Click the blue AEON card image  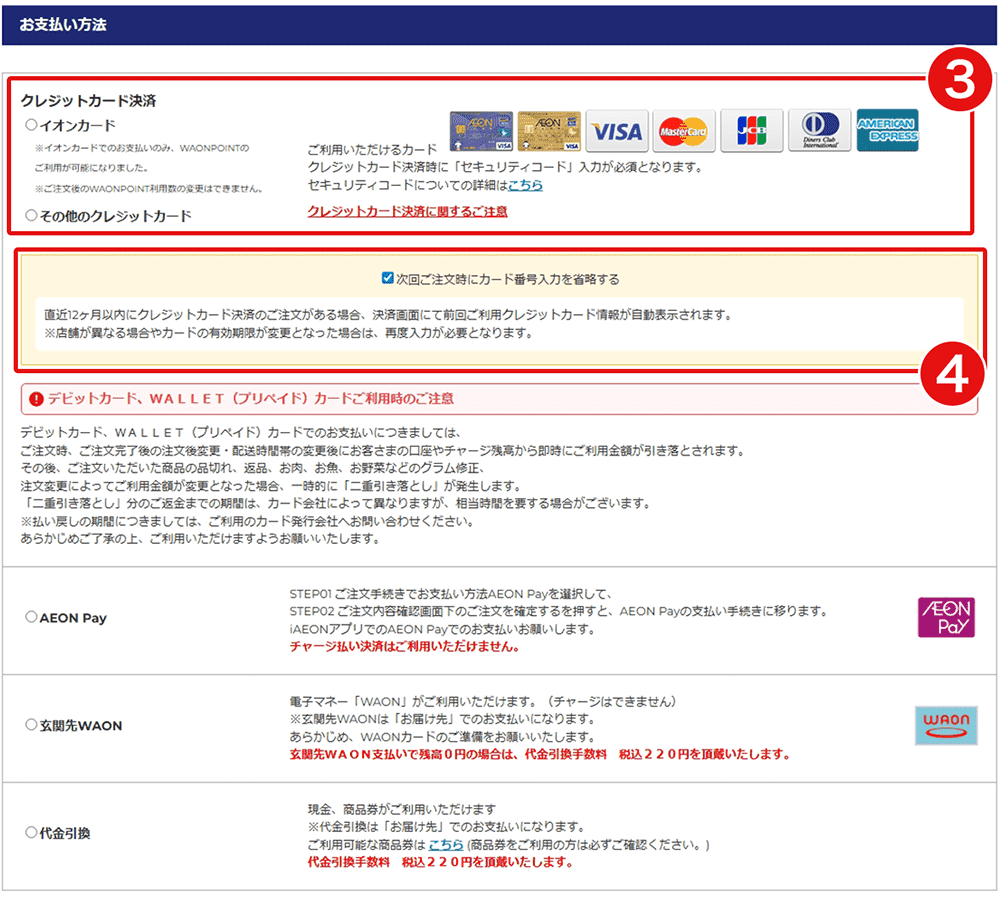[x=481, y=131]
